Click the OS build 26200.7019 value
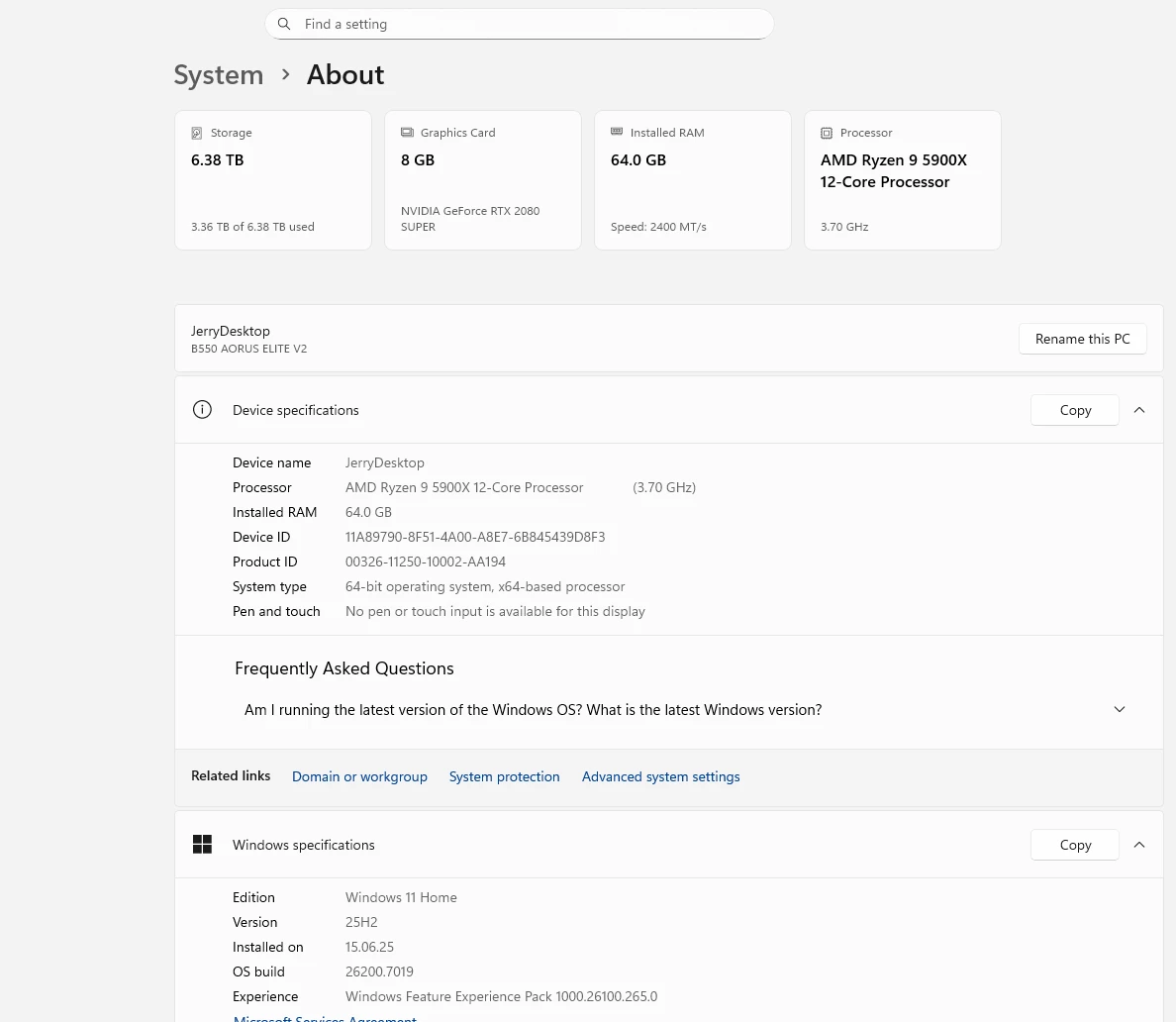Image resolution: width=1176 pixels, height=1022 pixels. (379, 971)
